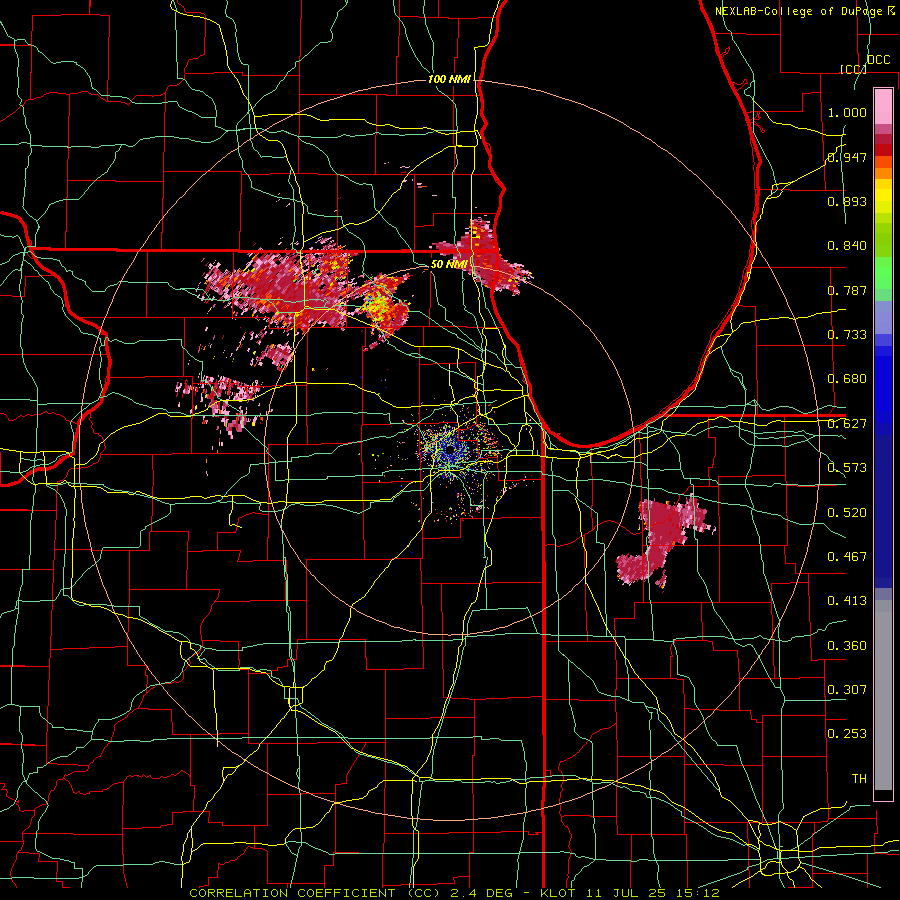
Task: Click the crimson echo blob southeast of Lake Michigan
Action: point(664,540)
